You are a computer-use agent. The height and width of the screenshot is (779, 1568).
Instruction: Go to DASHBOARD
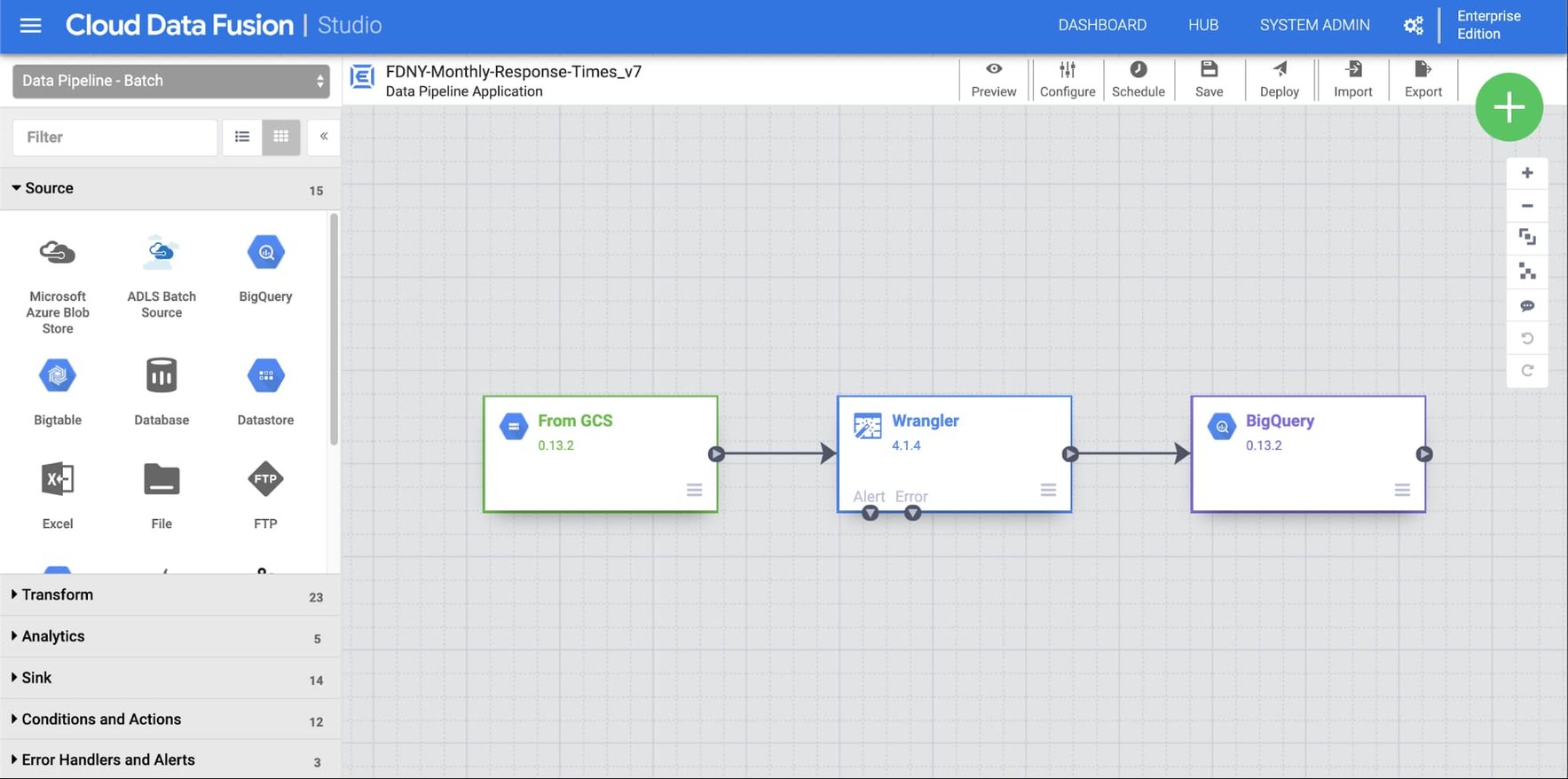tap(1102, 25)
